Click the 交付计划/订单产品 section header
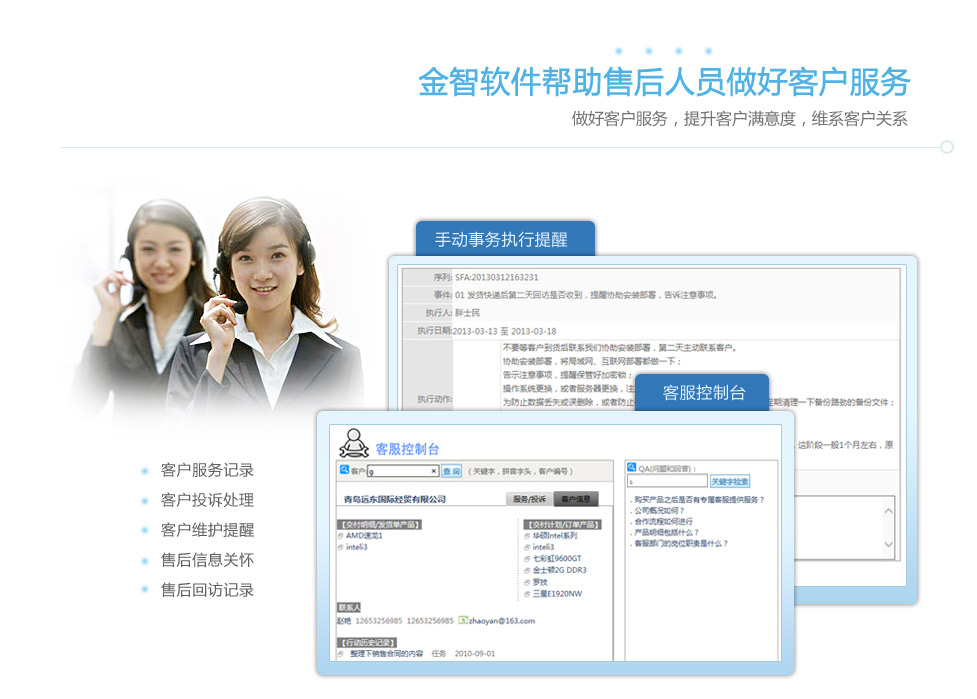 tap(562, 525)
